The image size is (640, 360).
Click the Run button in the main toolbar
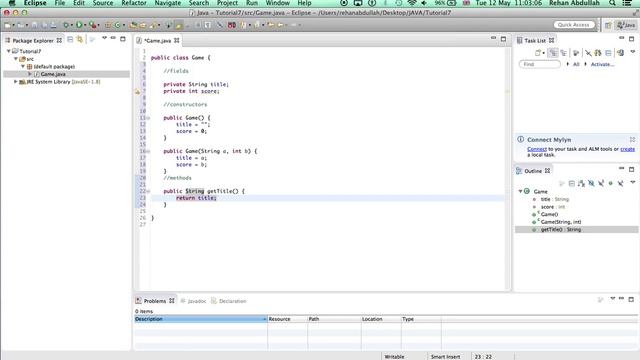(x=79, y=25)
